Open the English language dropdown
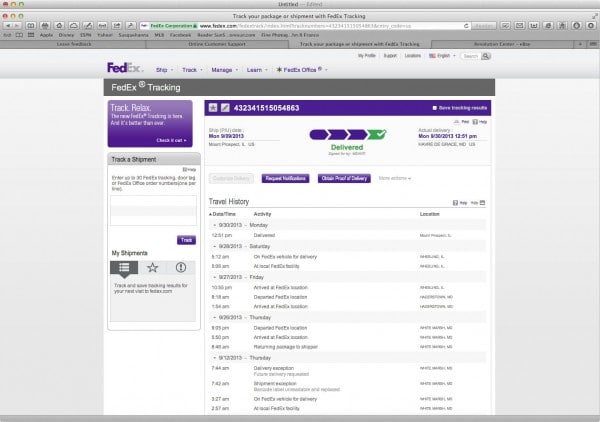The height and width of the screenshot is (422, 600). pos(443,56)
